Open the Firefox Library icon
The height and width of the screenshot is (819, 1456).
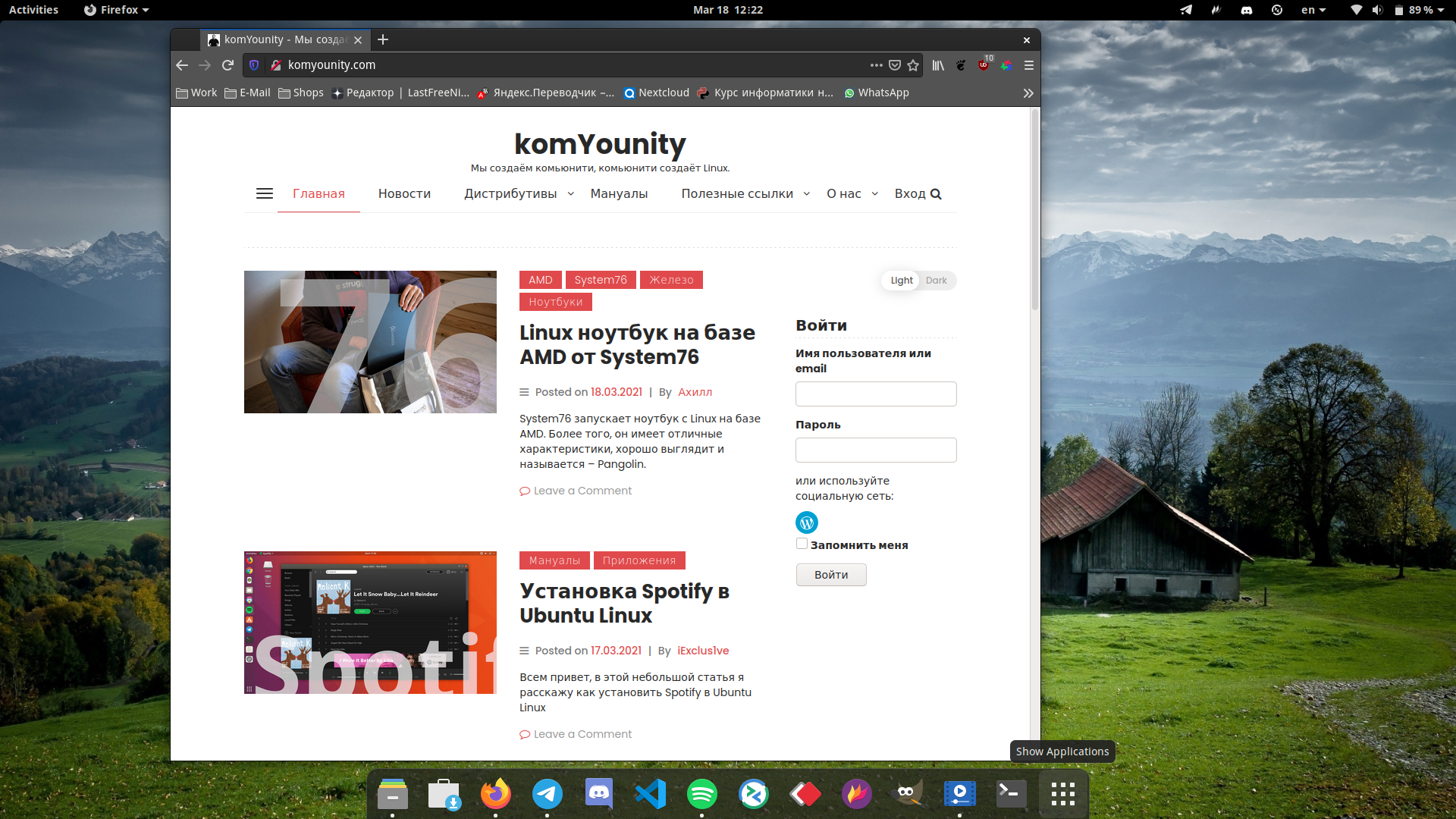[x=939, y=65]
